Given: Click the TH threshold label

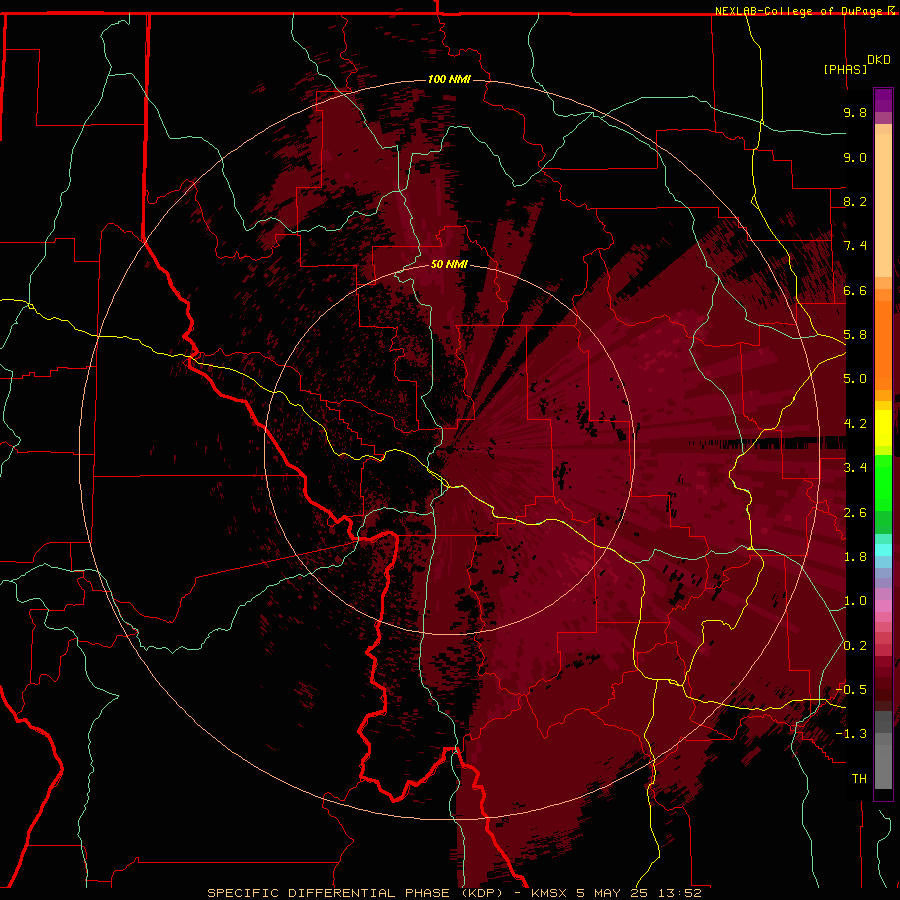Looking at the screenshot, I should [859, 779].
